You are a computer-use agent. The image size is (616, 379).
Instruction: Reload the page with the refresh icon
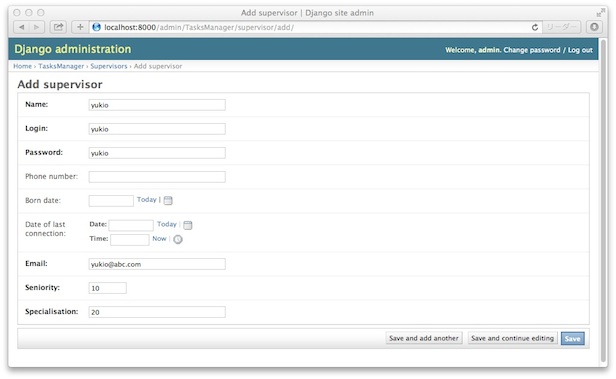535,27
